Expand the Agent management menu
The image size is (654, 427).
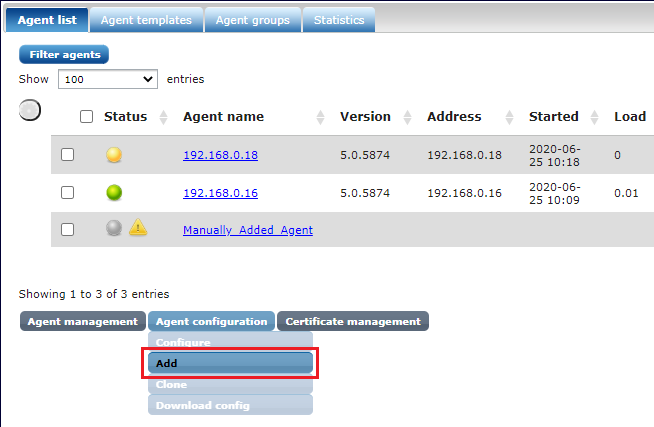pyautogui.click(x=82, y=321)
